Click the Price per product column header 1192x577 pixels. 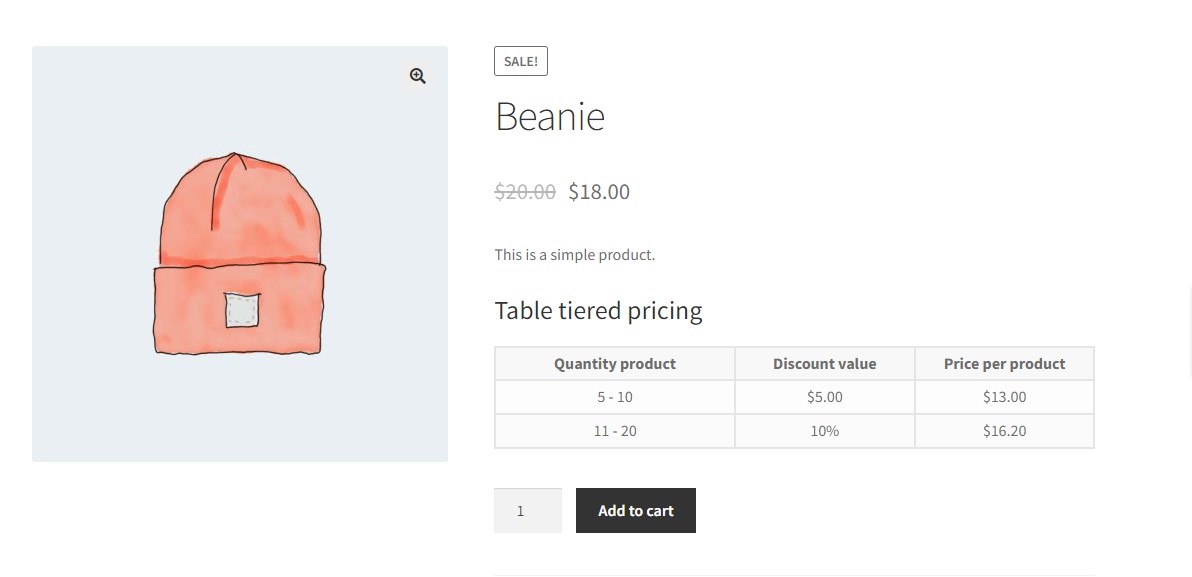point(1004,363)
